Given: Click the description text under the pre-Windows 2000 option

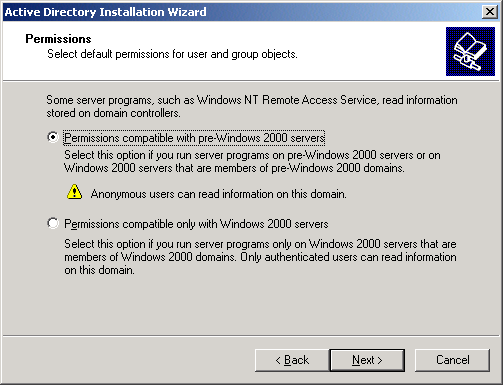Looking at the screenshot, I should click(252, 161).
